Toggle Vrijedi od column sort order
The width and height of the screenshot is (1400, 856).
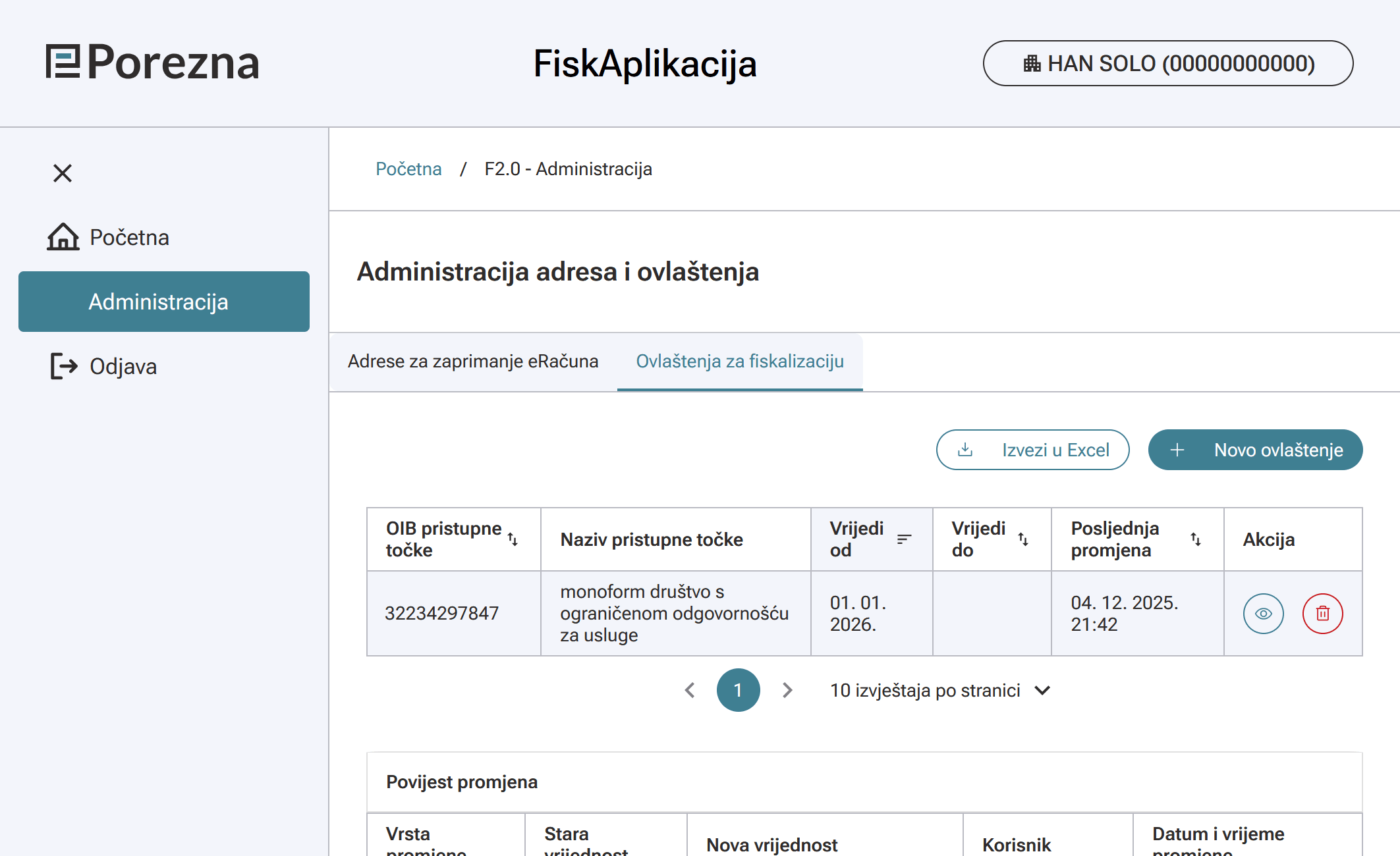coord(904,539)
